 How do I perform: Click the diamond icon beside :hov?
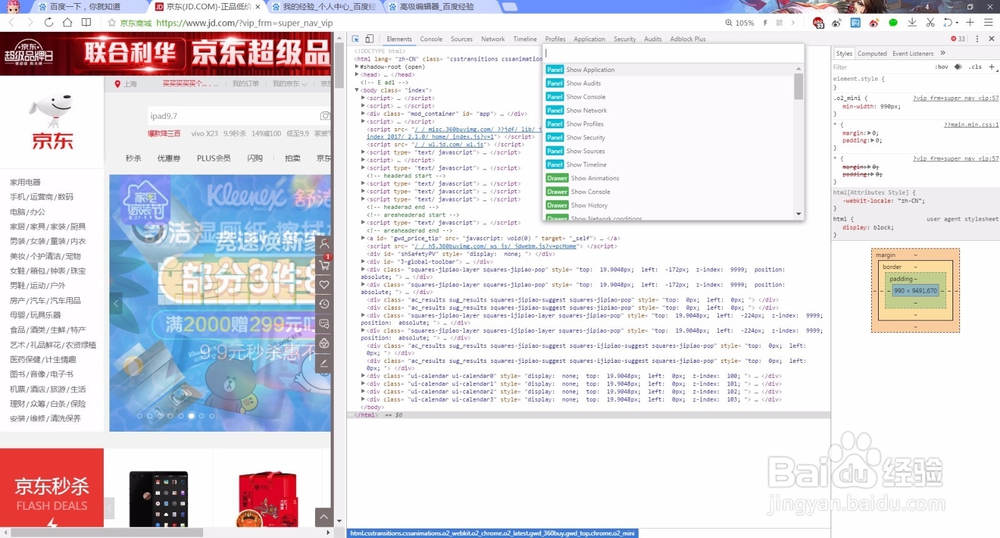[958, 66]
